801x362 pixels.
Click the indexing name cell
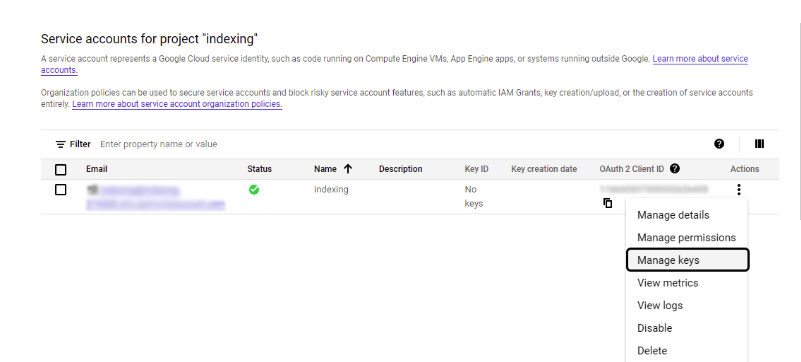pos(331,189)
